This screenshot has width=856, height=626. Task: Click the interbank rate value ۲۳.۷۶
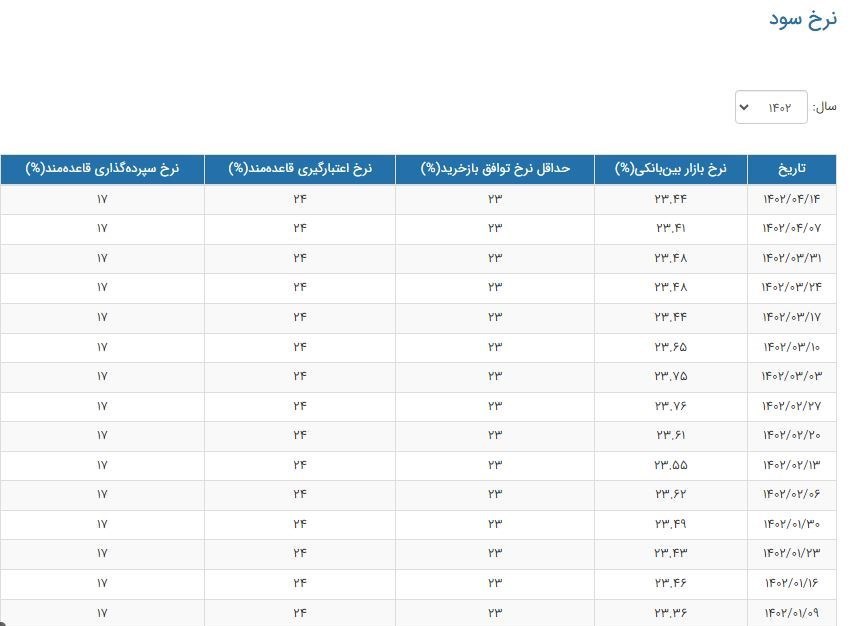[x=670, y=406]
